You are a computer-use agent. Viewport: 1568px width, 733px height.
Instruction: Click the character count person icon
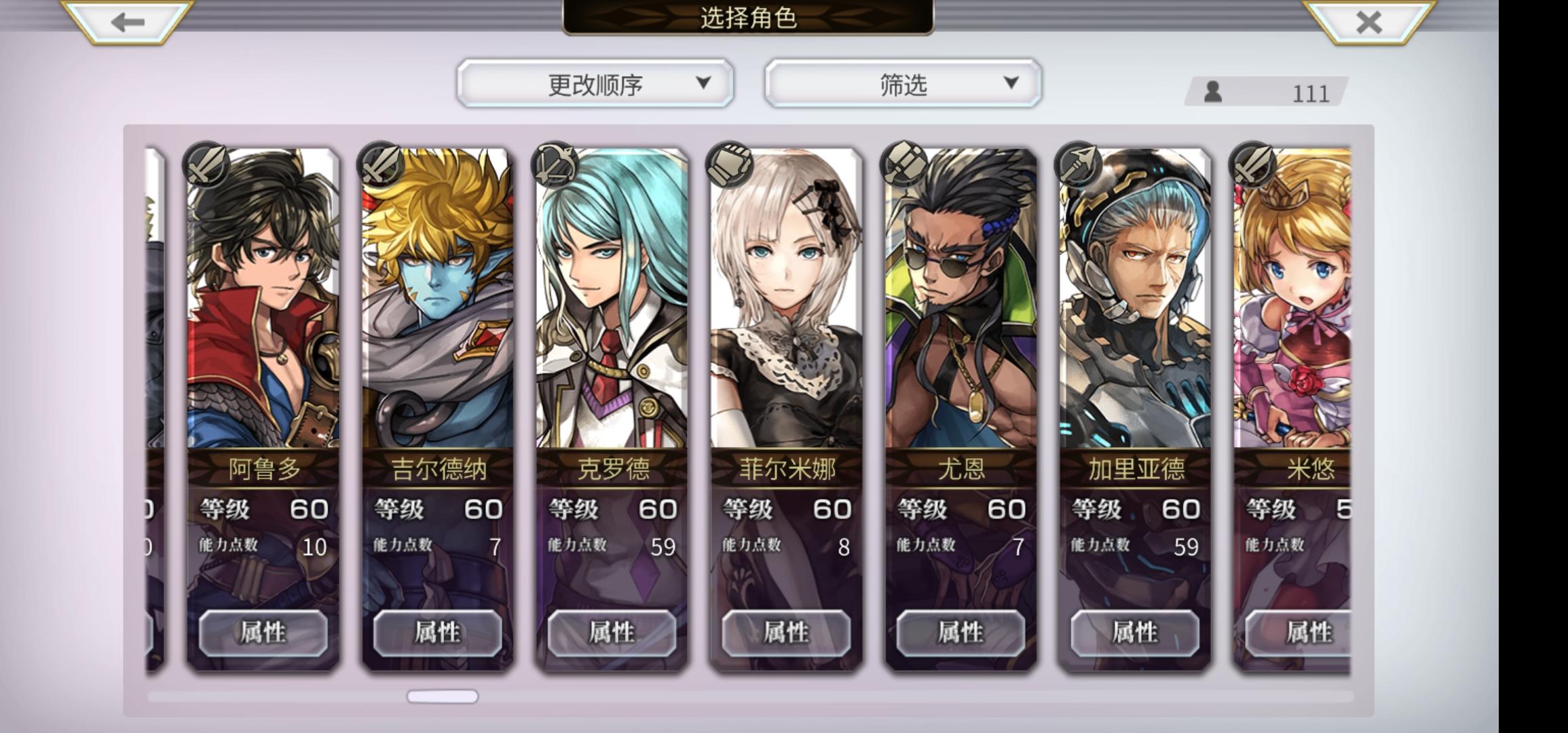(1212, 92)
